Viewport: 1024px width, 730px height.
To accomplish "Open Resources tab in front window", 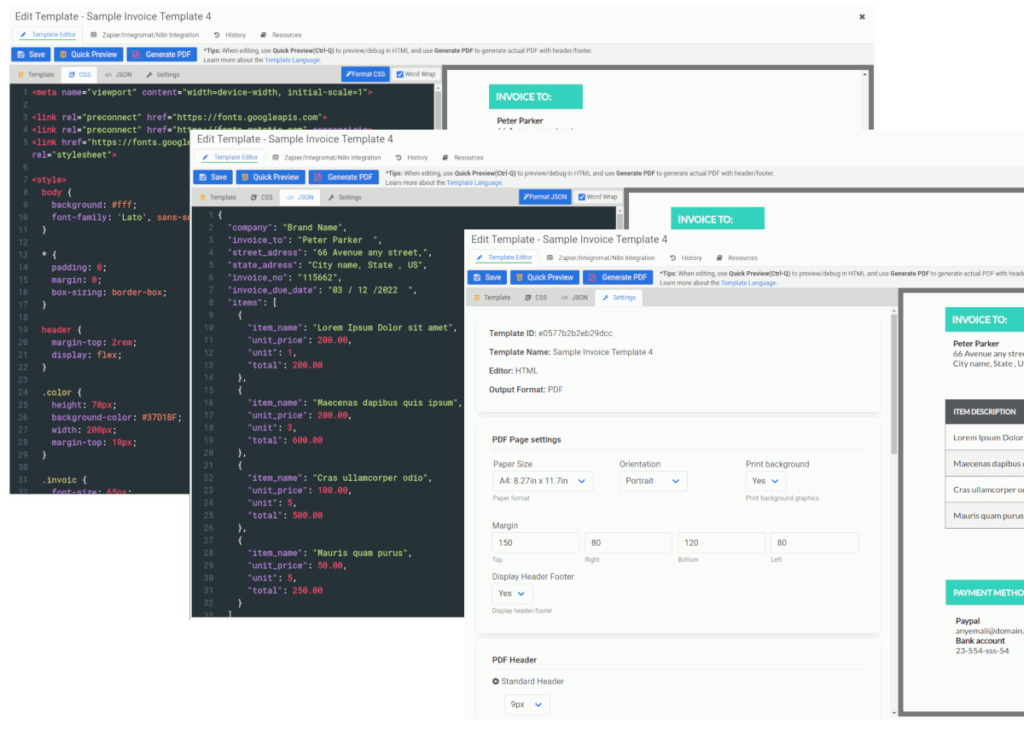I will pos(737,258).
